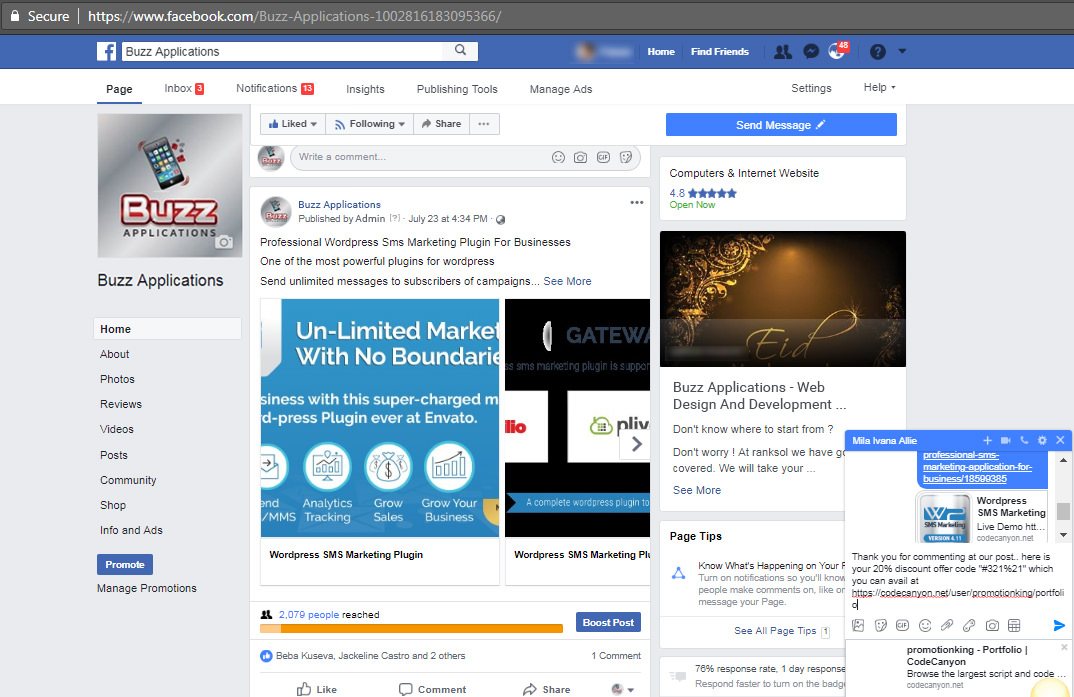The height and width of the screenshot is (697, 1074).
Task: Click sticker icon in comment box
Action: coord(625,157)
